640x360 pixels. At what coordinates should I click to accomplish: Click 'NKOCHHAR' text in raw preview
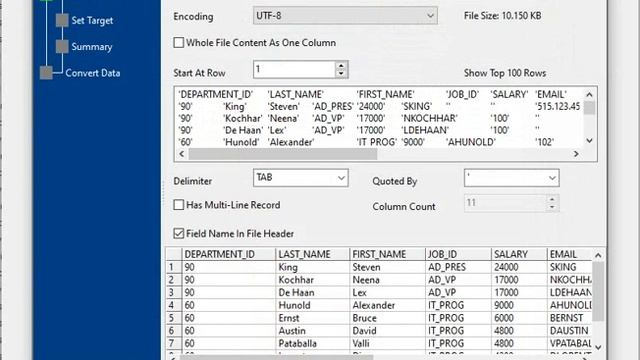430,118
